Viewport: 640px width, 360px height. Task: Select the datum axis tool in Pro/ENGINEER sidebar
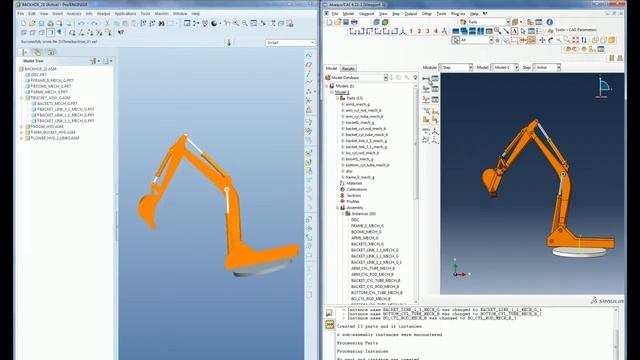(x=309, y=73)
